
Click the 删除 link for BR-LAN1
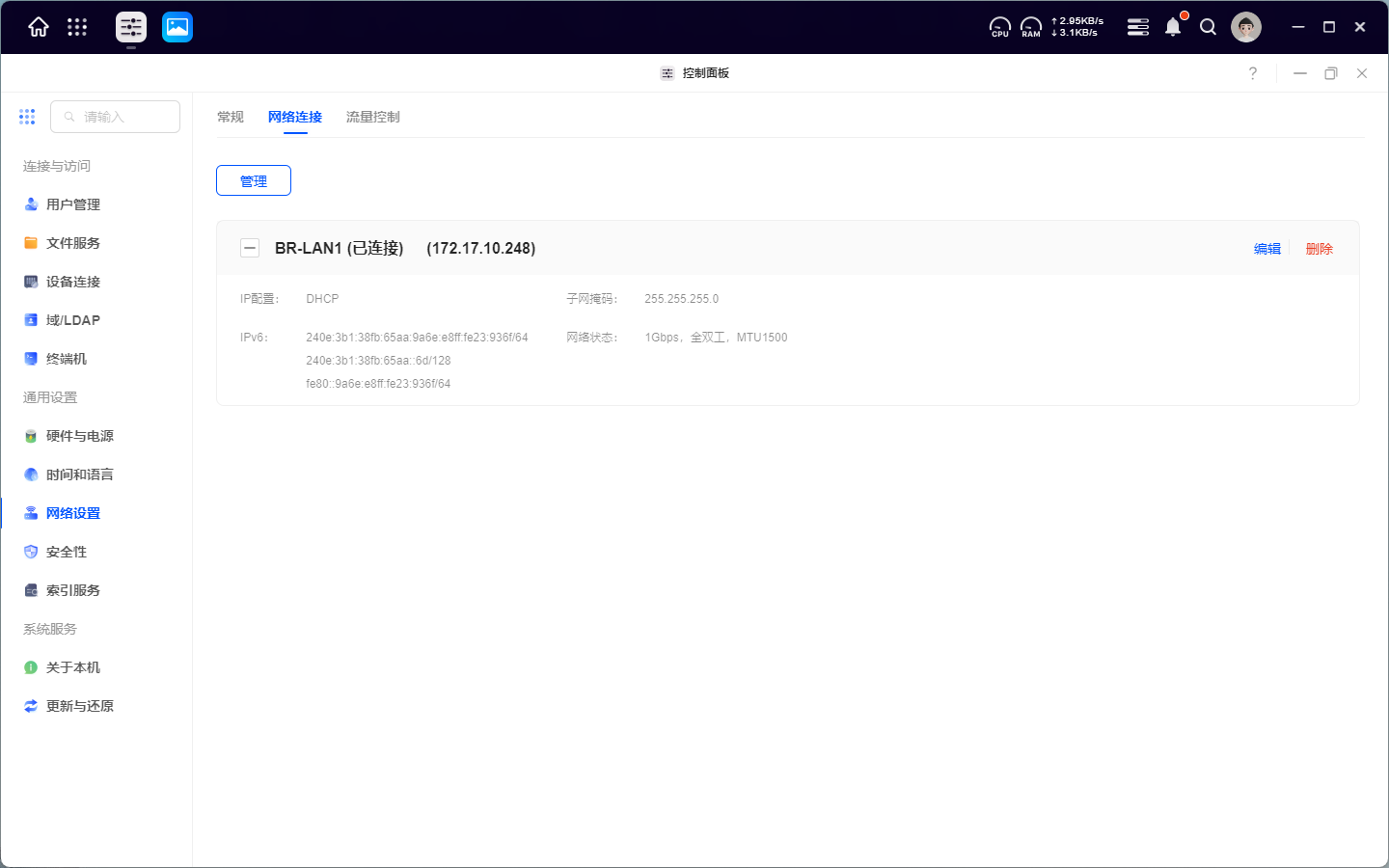click(x=1320, y=249)
